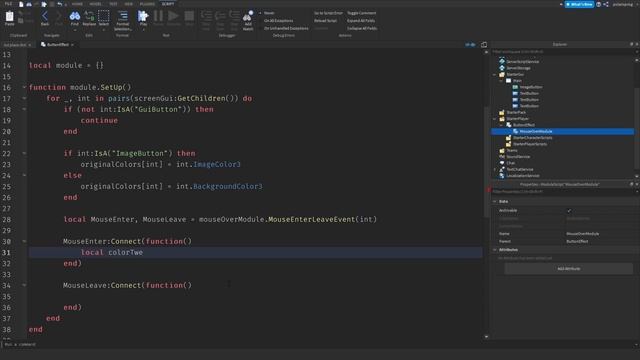
Task: Click the LocalizationService icon in Explorer
Action: pos(502,176)
